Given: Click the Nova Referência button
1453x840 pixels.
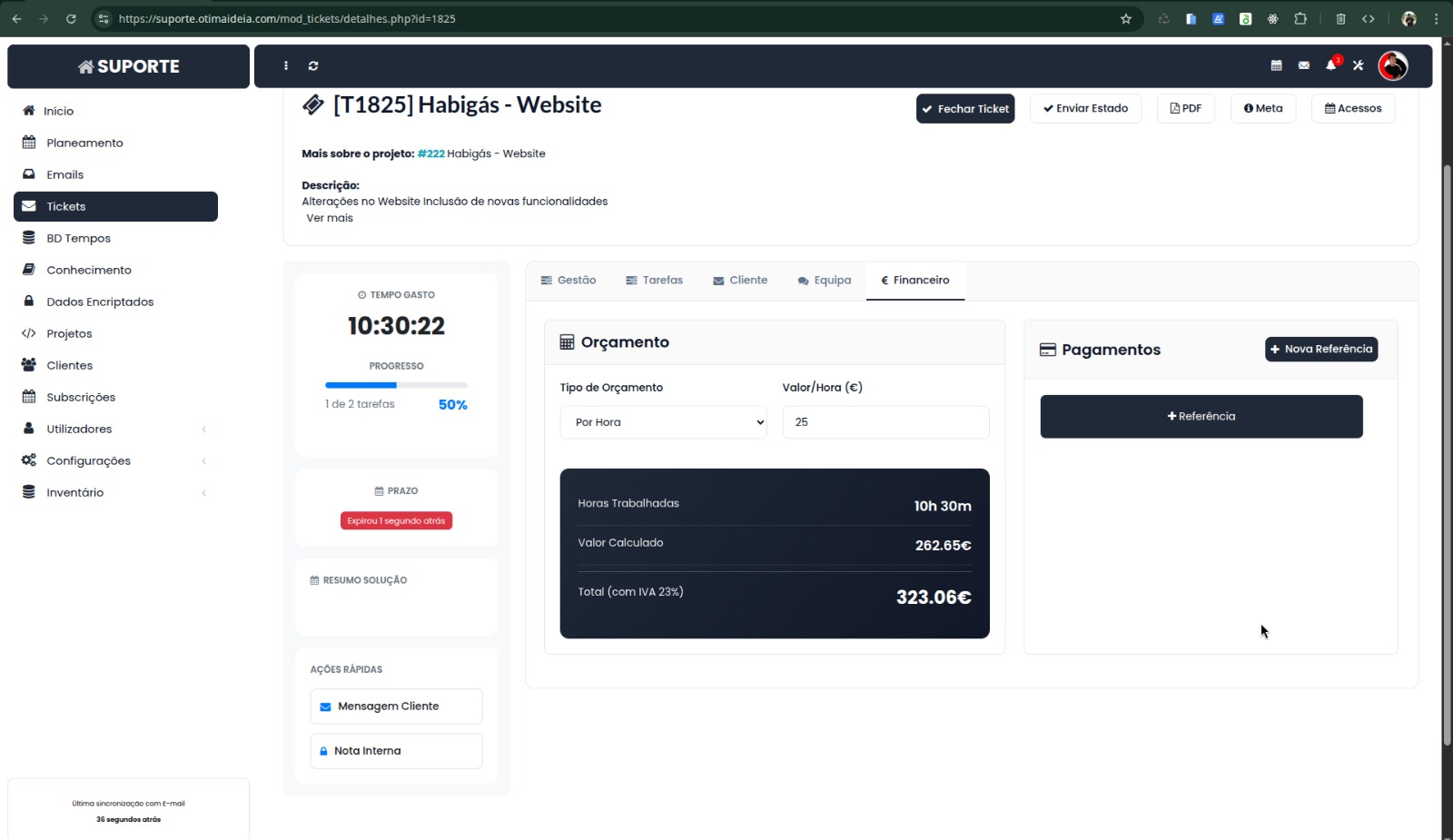Looking at the screenshot, I should (1320, 350).
